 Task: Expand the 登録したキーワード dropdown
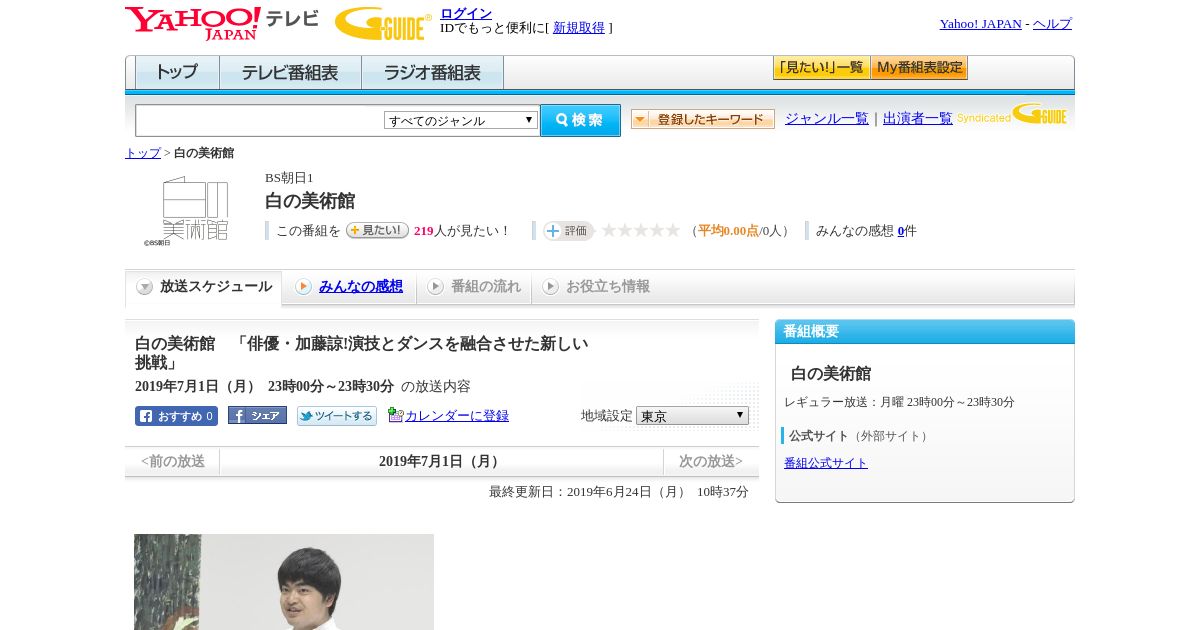(703, 119)
